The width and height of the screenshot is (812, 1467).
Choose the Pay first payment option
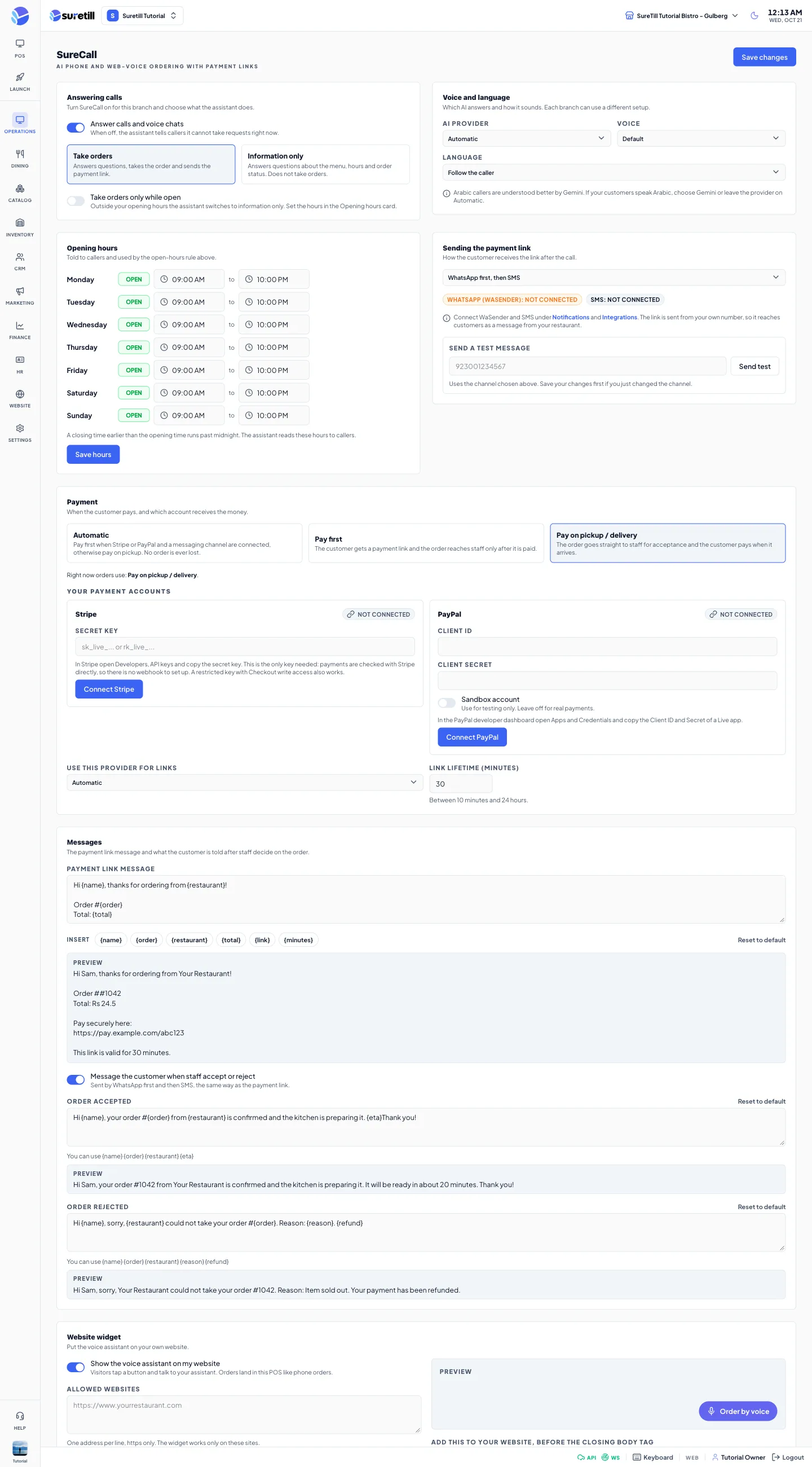[426, 543]
